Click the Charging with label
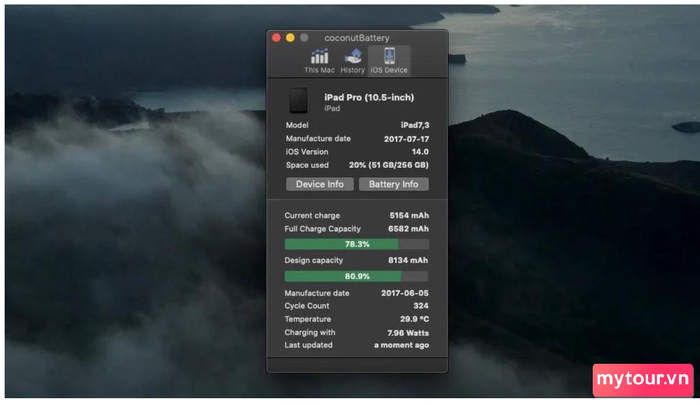700x405 pixels. 310,333
